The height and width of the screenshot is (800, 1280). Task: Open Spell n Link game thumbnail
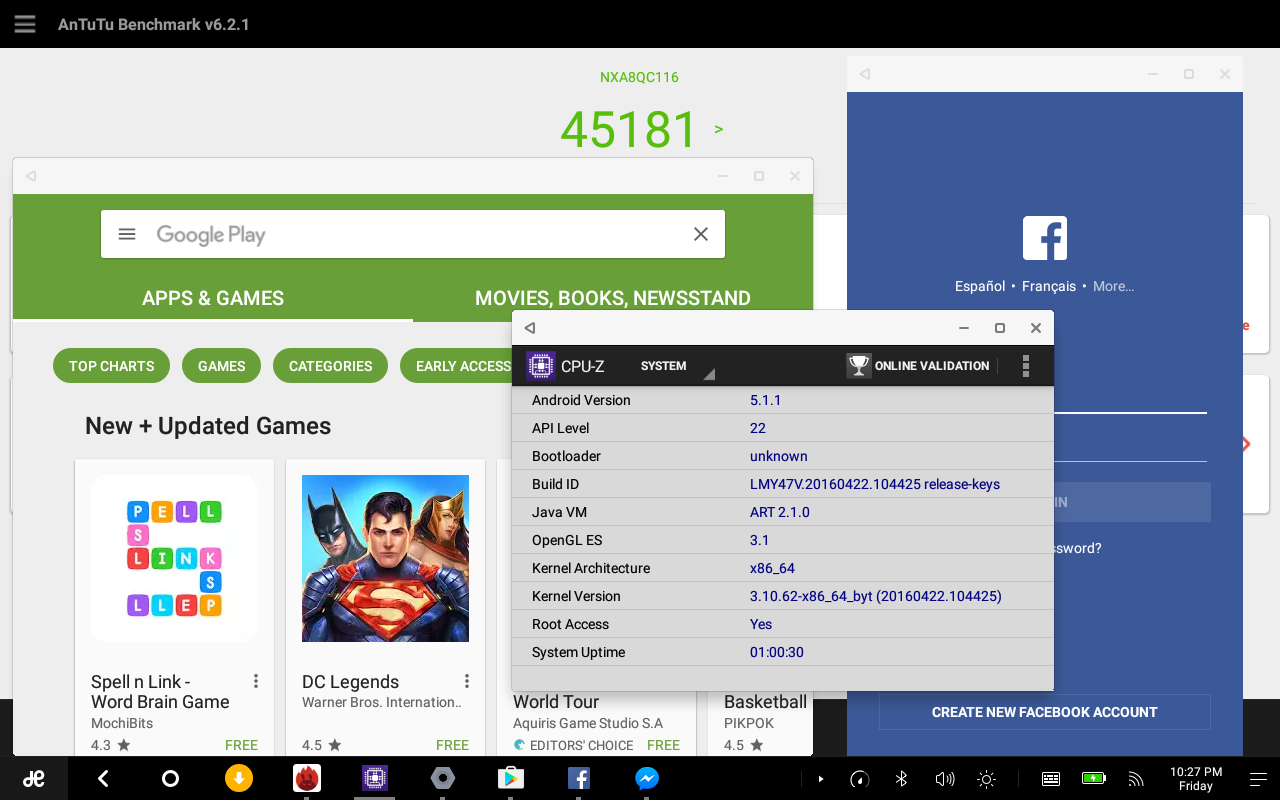(x=175, y=558)
